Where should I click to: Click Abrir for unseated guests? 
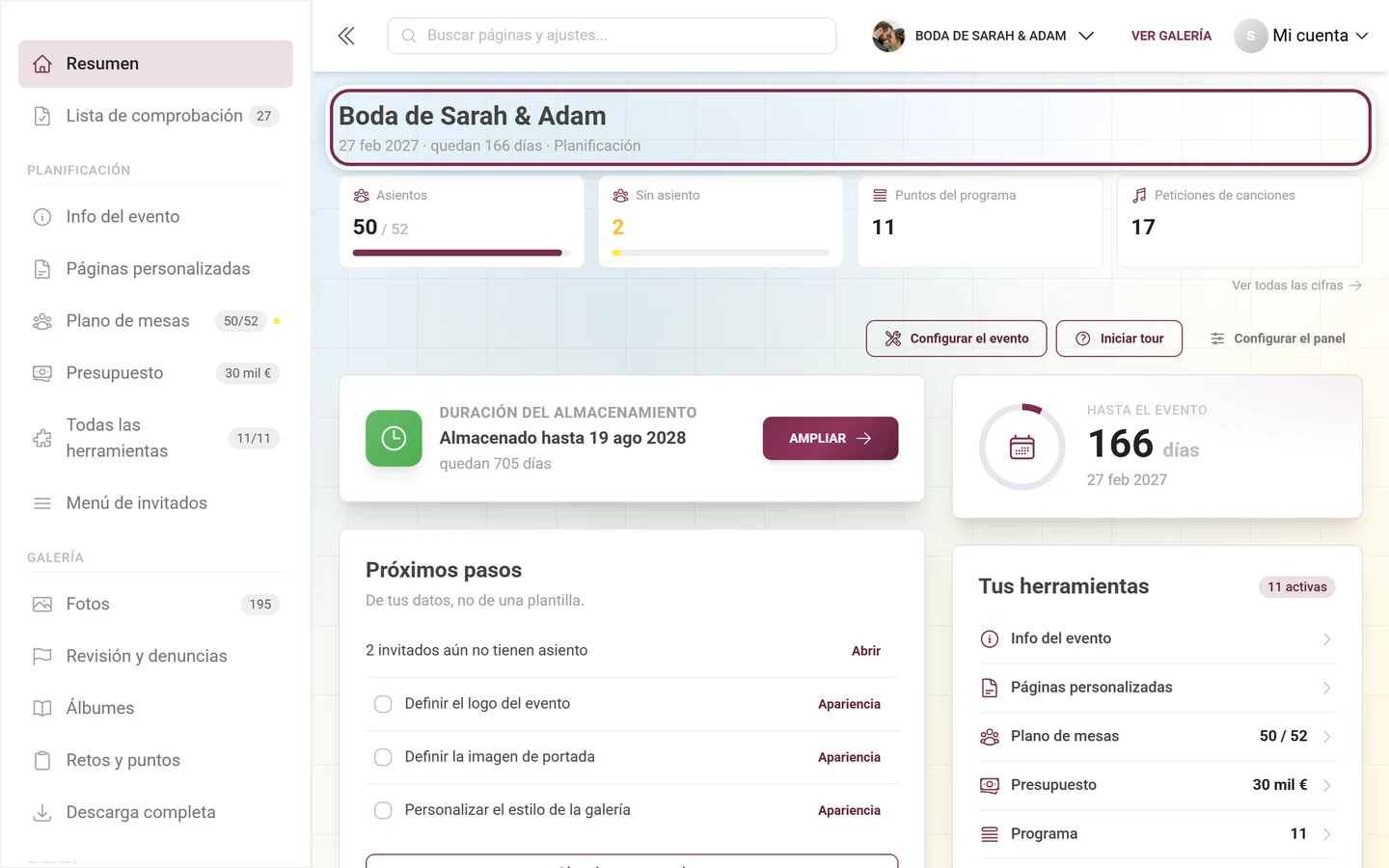tap(866, 651)
